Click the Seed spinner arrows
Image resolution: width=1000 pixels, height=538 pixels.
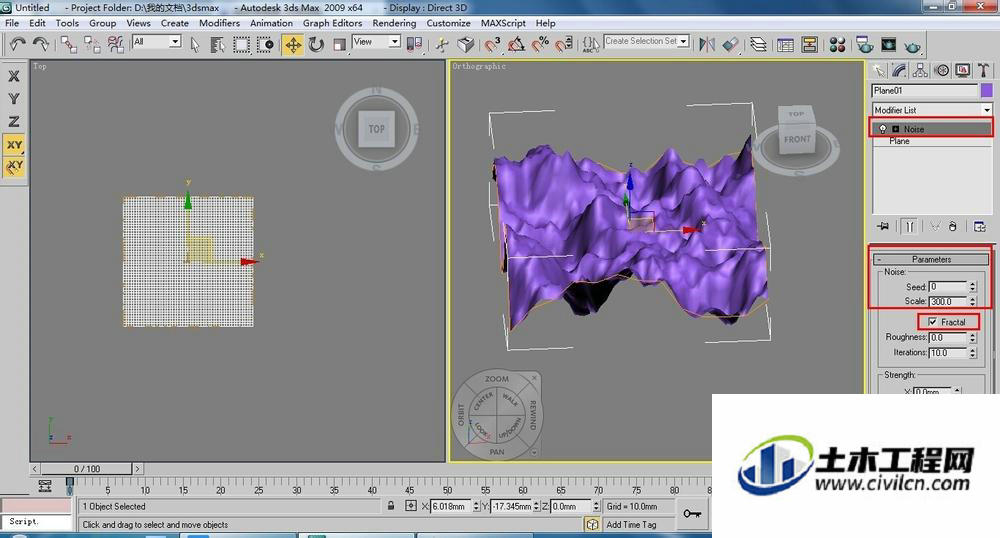point(973,286)
